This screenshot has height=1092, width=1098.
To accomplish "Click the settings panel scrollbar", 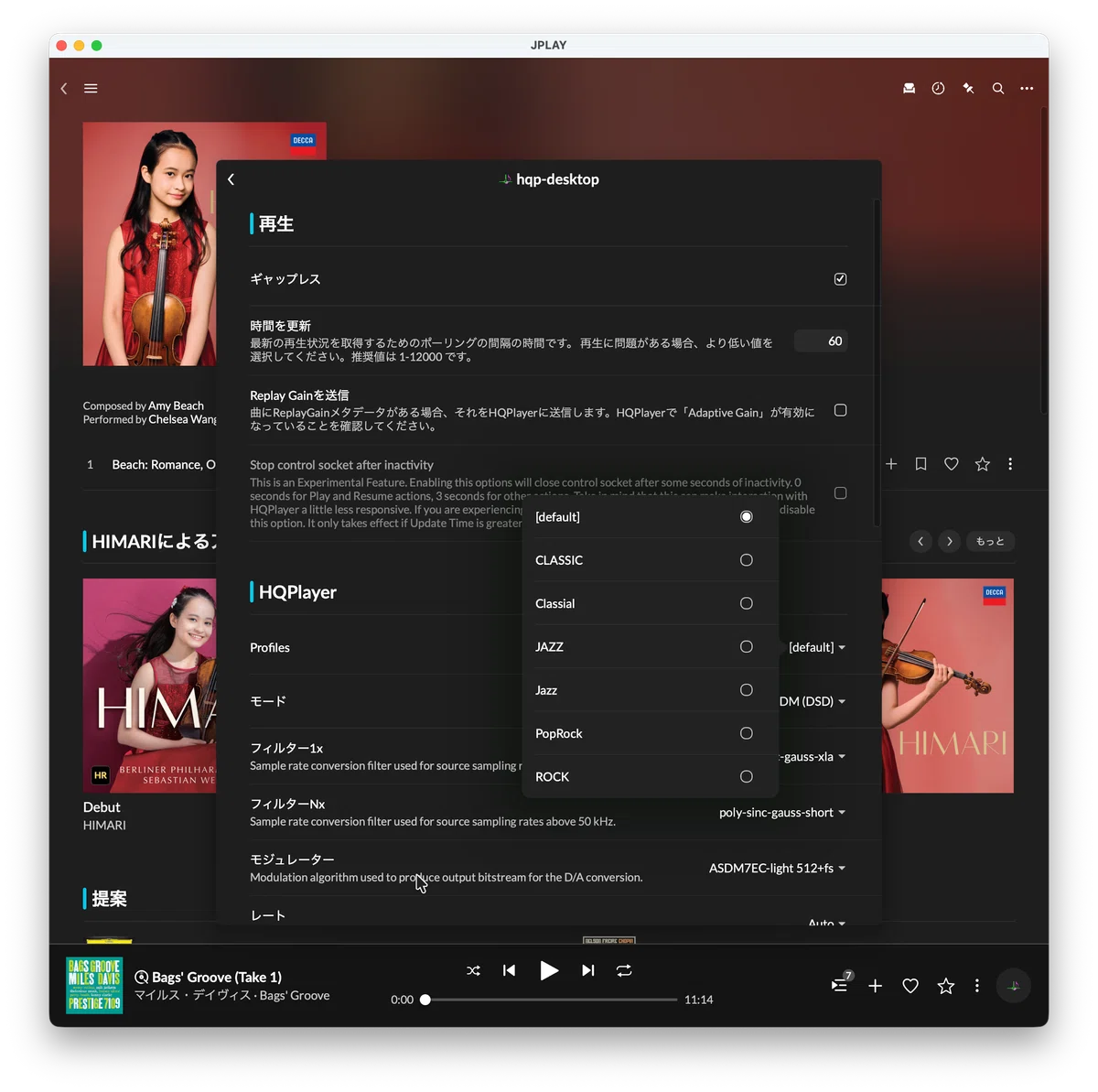I will coord(877,363).
